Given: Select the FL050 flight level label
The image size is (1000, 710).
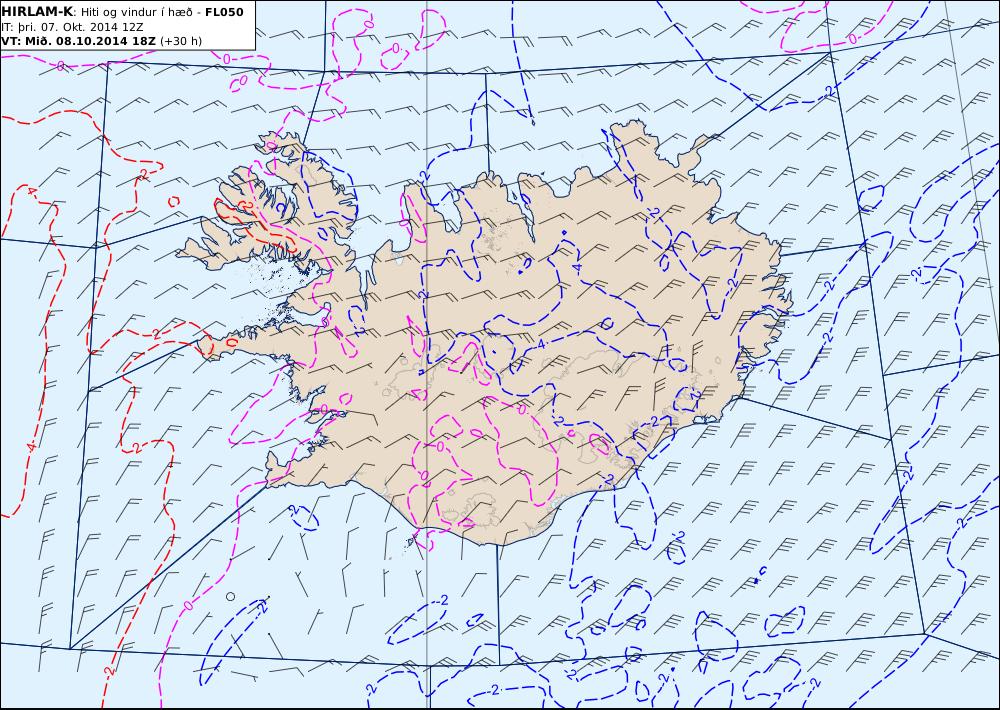Looking at the screenshot, I should pyautogui.click(x=224, y=12).
